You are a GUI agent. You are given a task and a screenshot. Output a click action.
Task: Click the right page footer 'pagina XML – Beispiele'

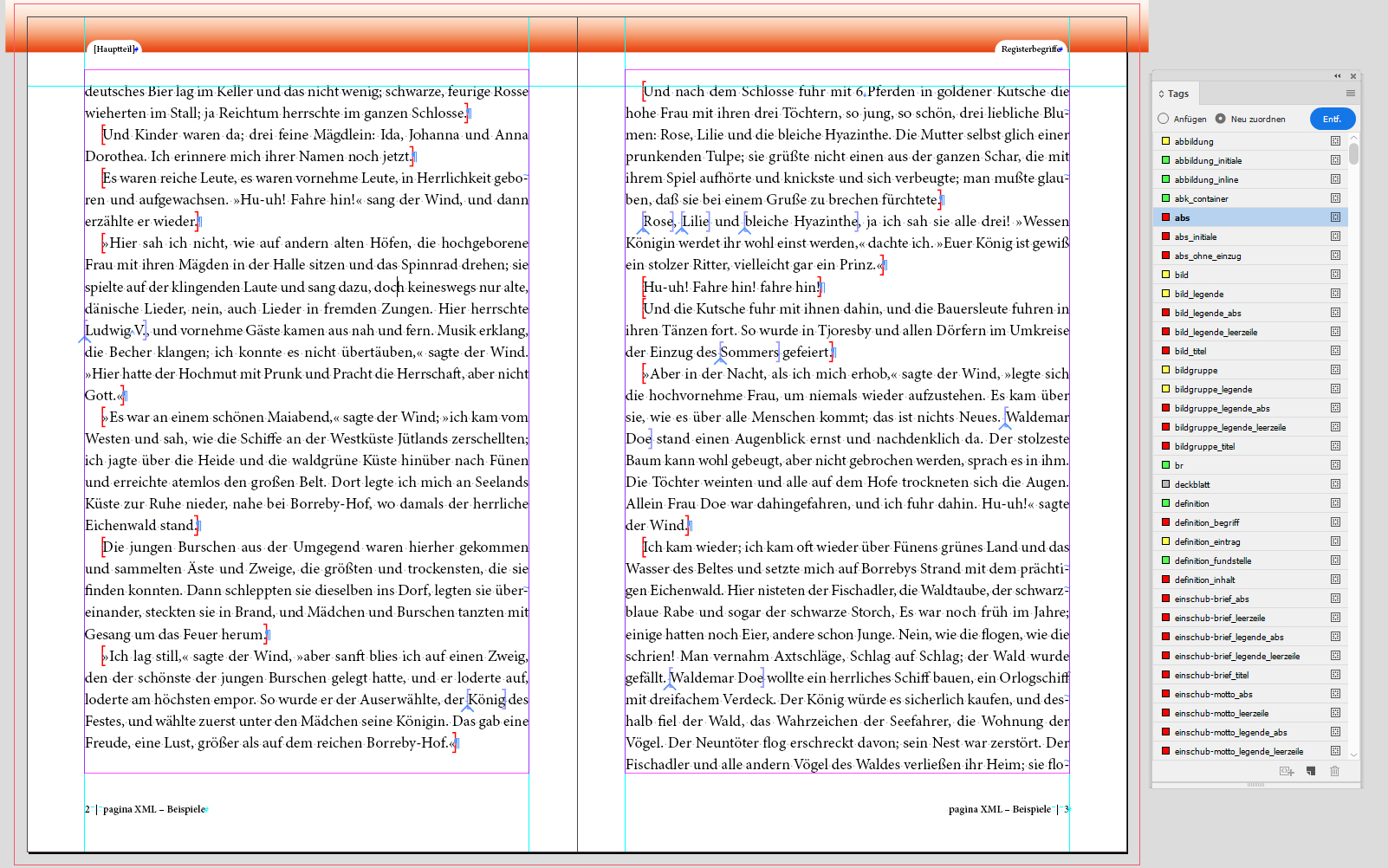(x=1000, y=809)
